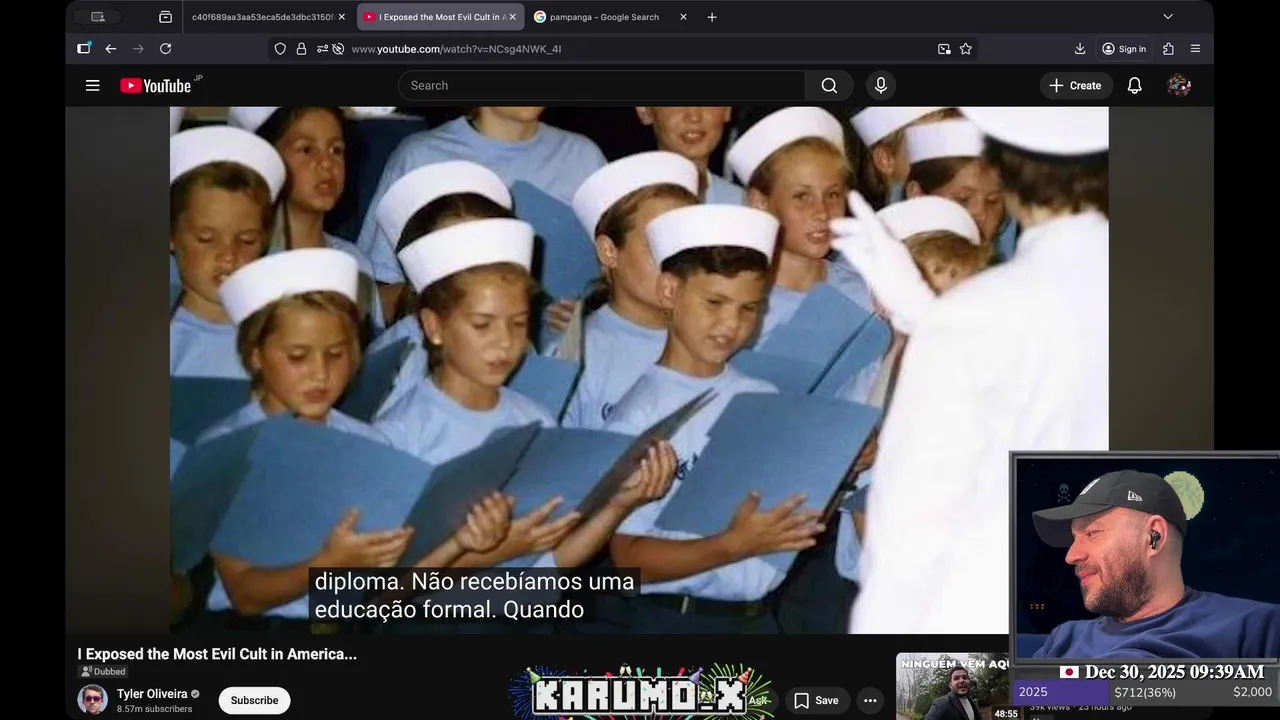The height and width of the screenshot is (720, 1280).
Task: Open the Tyler Oliveira channel name link
Action: point(152,694)
